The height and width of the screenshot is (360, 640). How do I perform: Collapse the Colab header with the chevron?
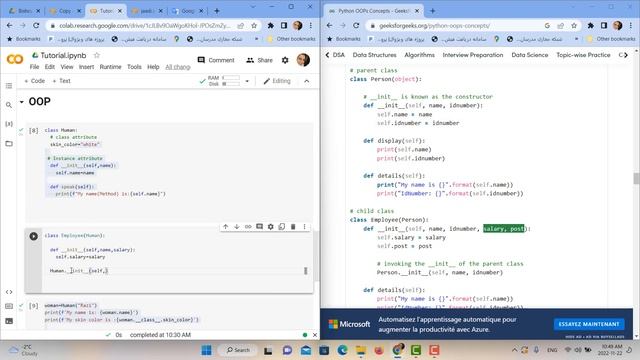(x=307, y=81)
